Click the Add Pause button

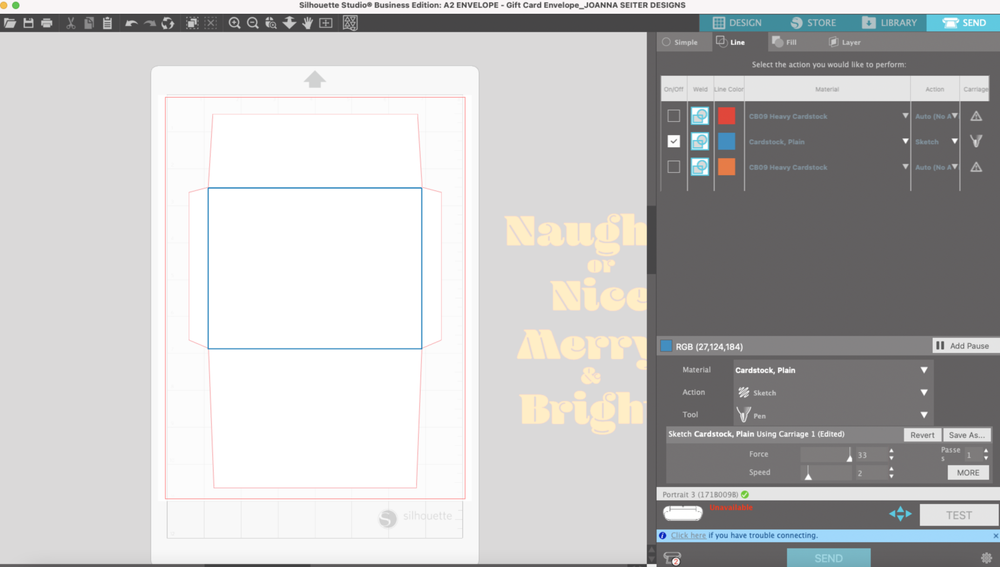pos(963,346)
